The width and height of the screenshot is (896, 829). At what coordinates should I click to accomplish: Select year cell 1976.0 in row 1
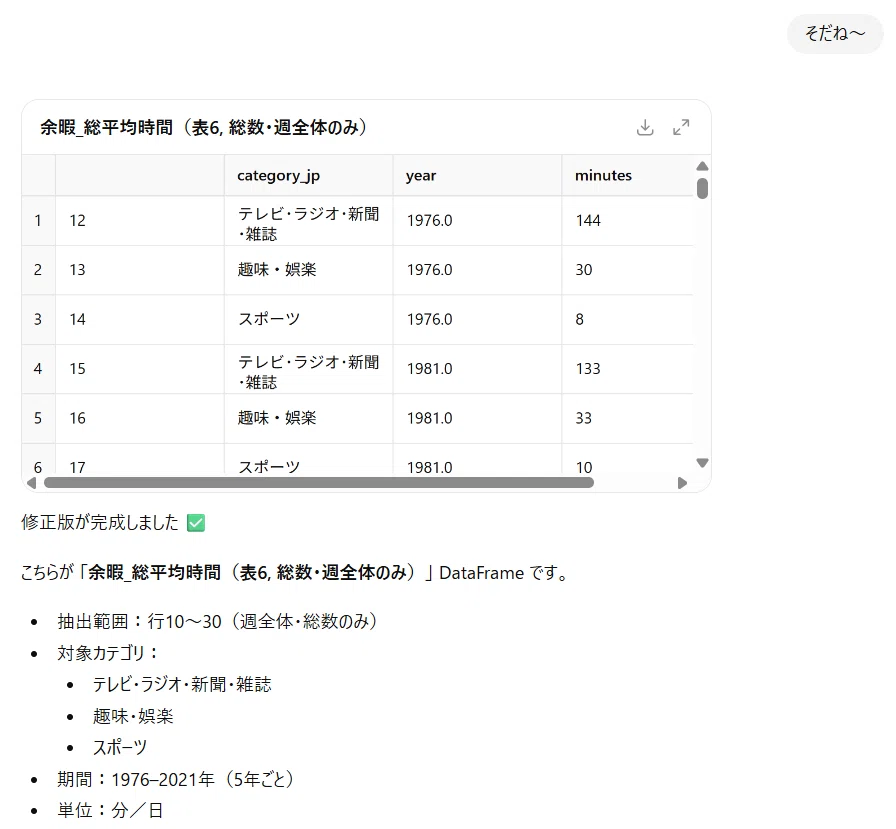click(x=477, y=221)
